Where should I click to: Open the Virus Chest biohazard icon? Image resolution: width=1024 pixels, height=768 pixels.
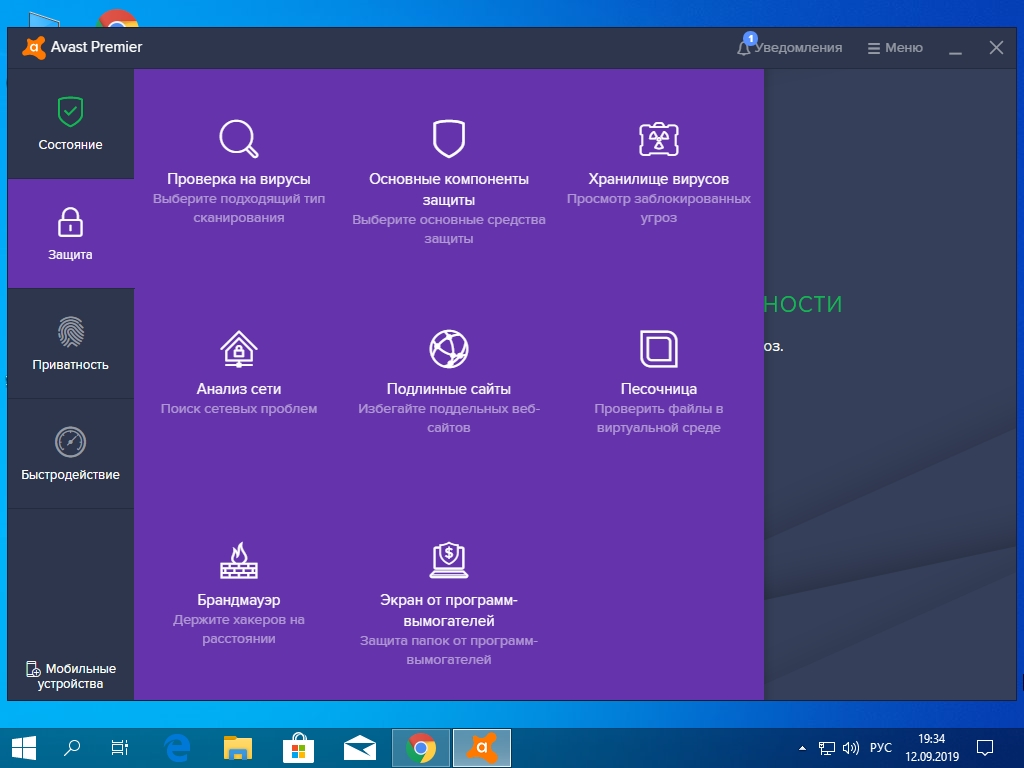point(658,138)
